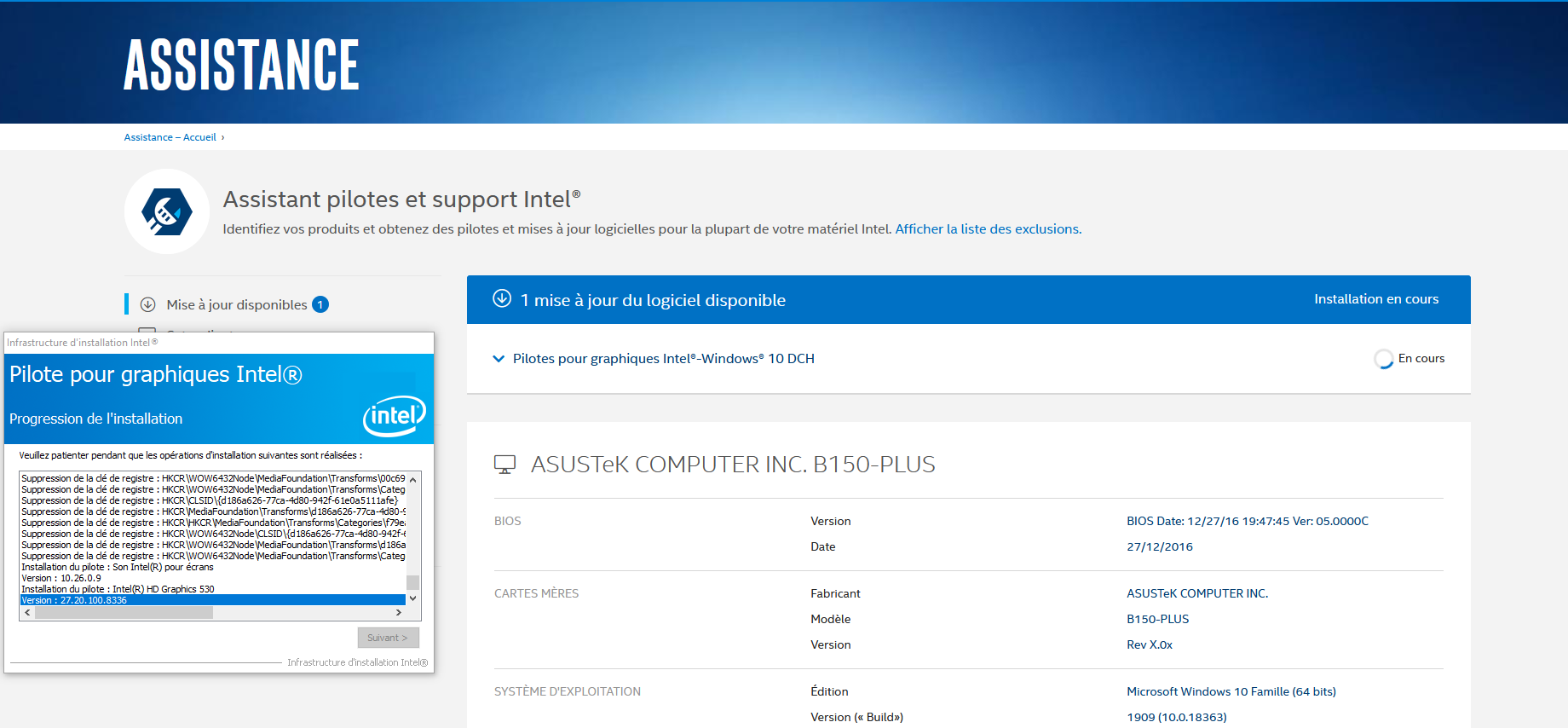
Task: Click the horizontal scrollbar thumb in installer log
Action: tap(124, 612)
